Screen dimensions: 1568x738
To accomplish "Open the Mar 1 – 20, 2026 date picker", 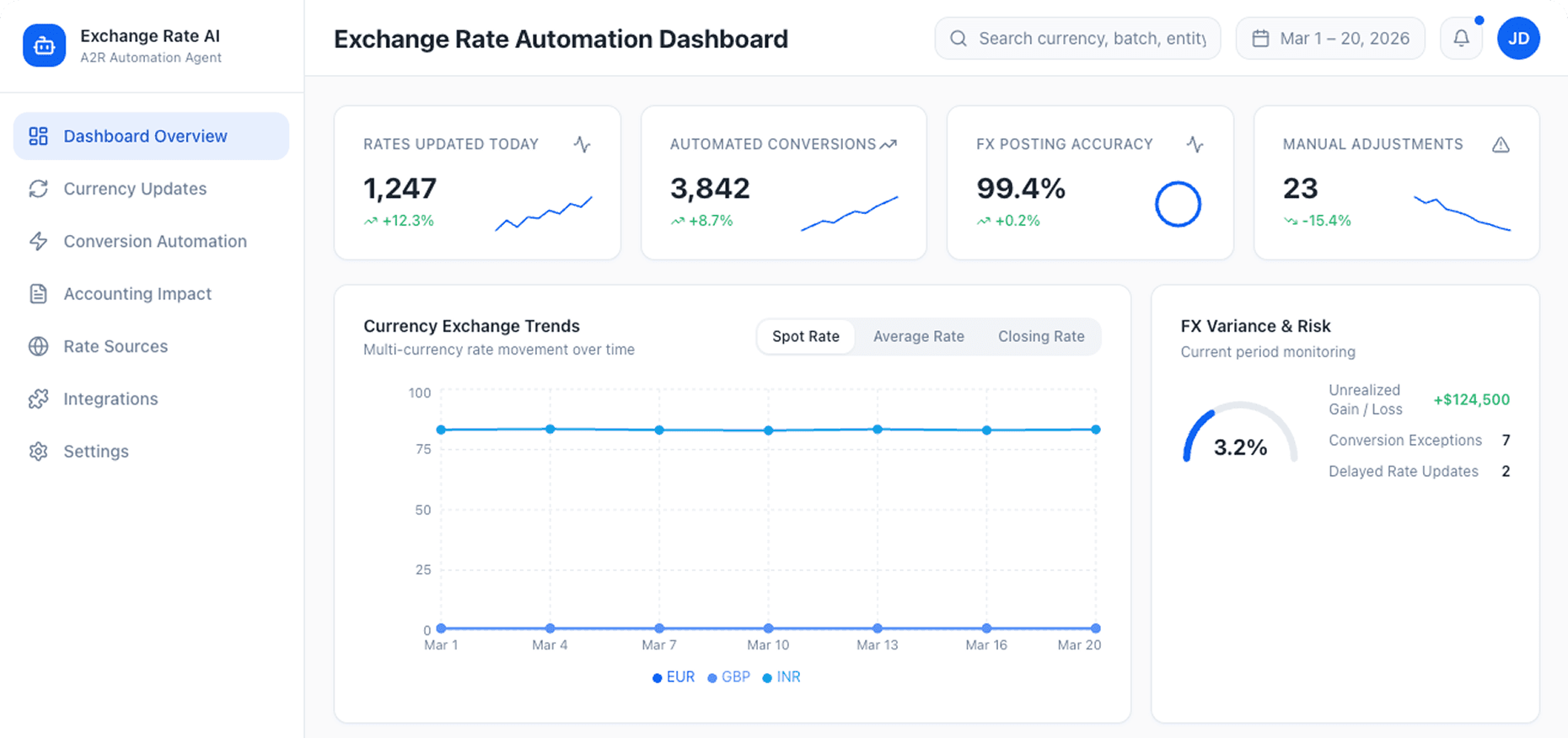I will click(x=1330, y=38).
